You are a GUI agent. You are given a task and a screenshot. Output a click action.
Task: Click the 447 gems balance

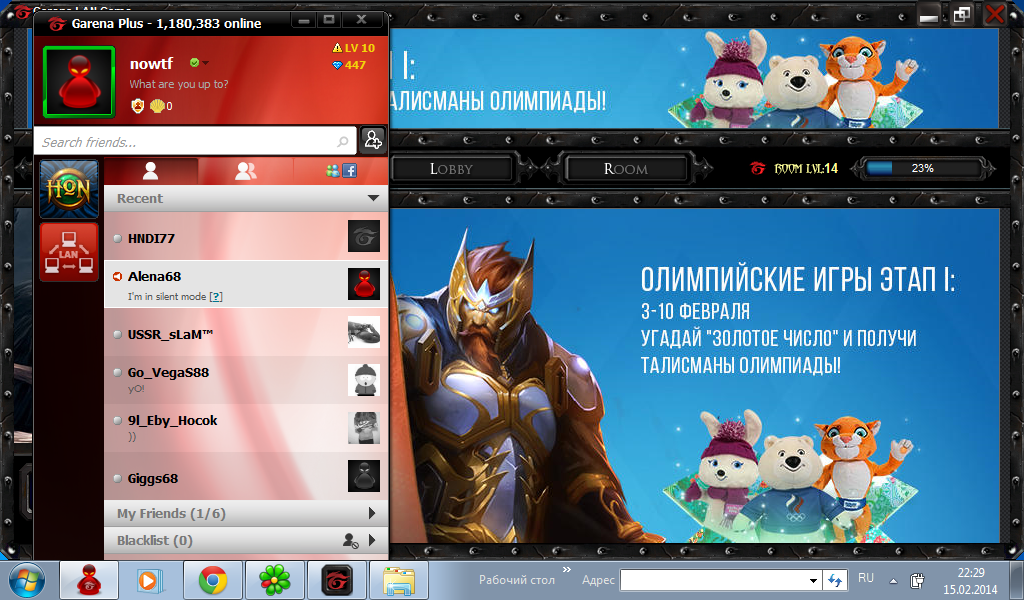coord(349,65)
